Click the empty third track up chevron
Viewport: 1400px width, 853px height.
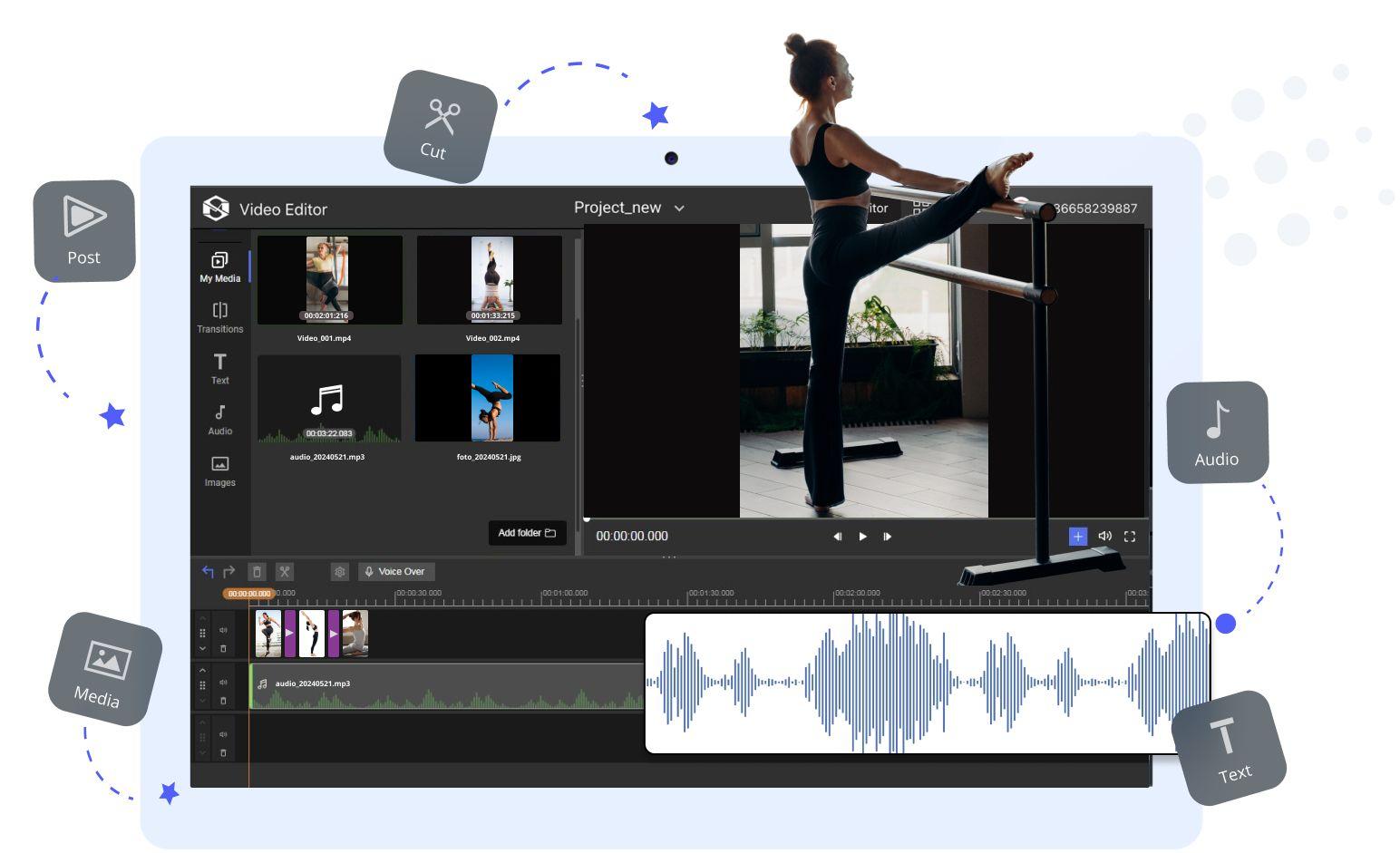point(202,723)
